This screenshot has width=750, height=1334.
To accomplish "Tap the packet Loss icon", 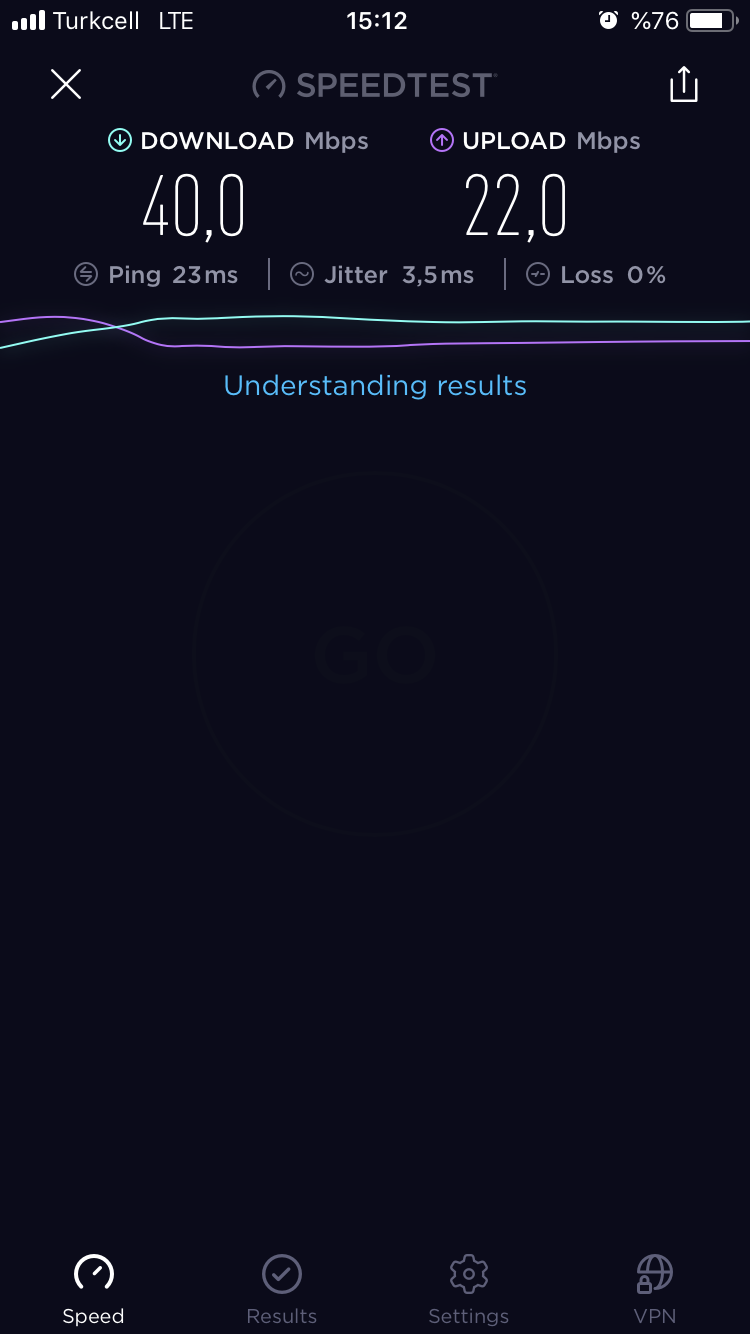I will click(538, 275).
